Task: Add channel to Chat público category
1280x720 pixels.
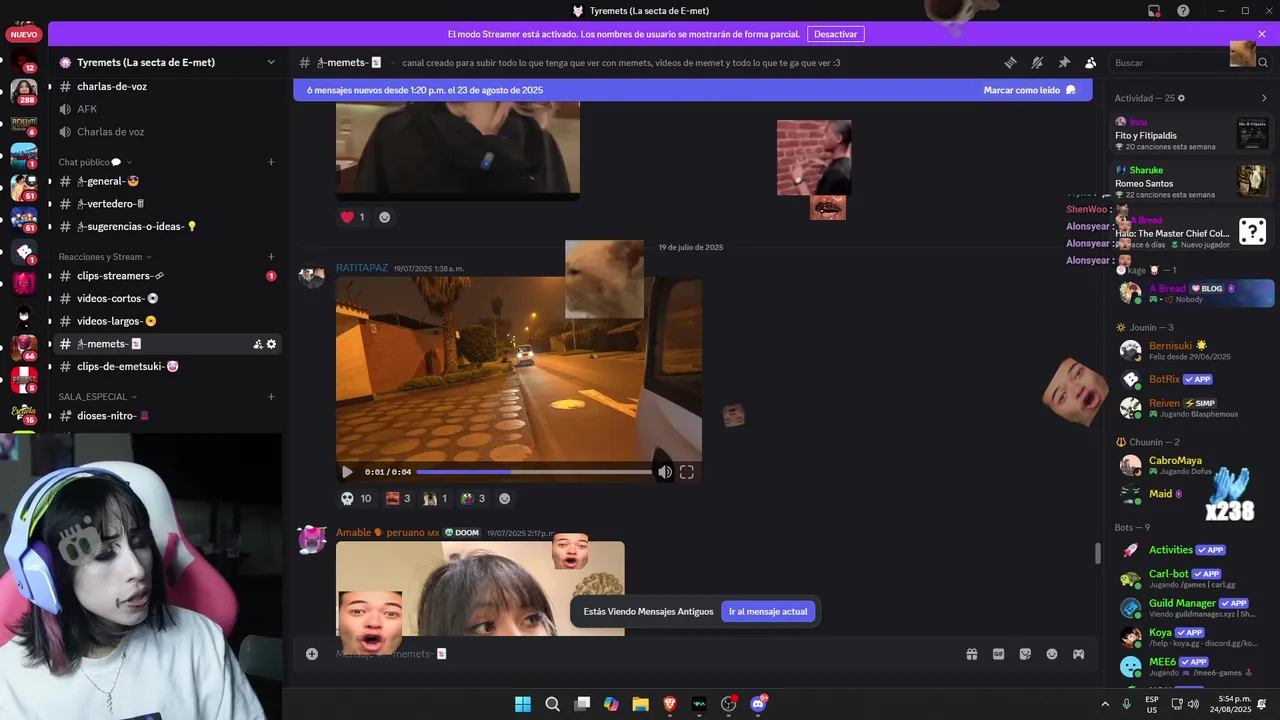Action: [x=271, y=162]
